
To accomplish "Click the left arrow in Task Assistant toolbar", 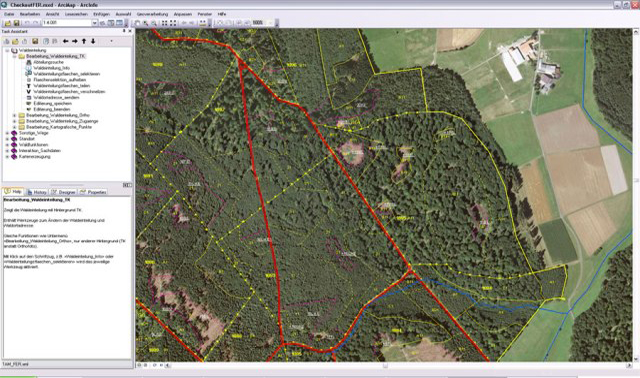I will [66, 41].
